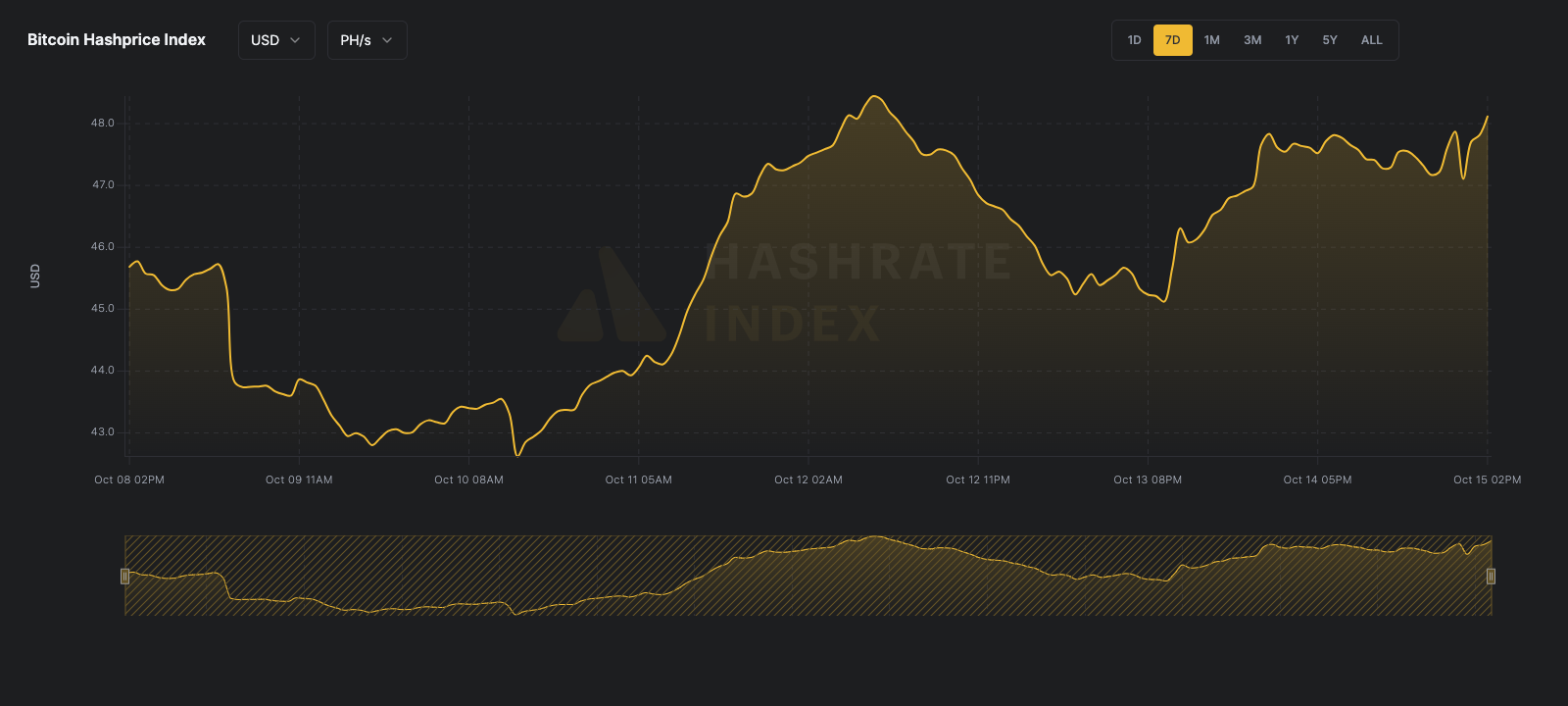Select the 7D time range
Image resolution: width=1568 pixels, height=706 pixels.
(x=1173, y=40)
